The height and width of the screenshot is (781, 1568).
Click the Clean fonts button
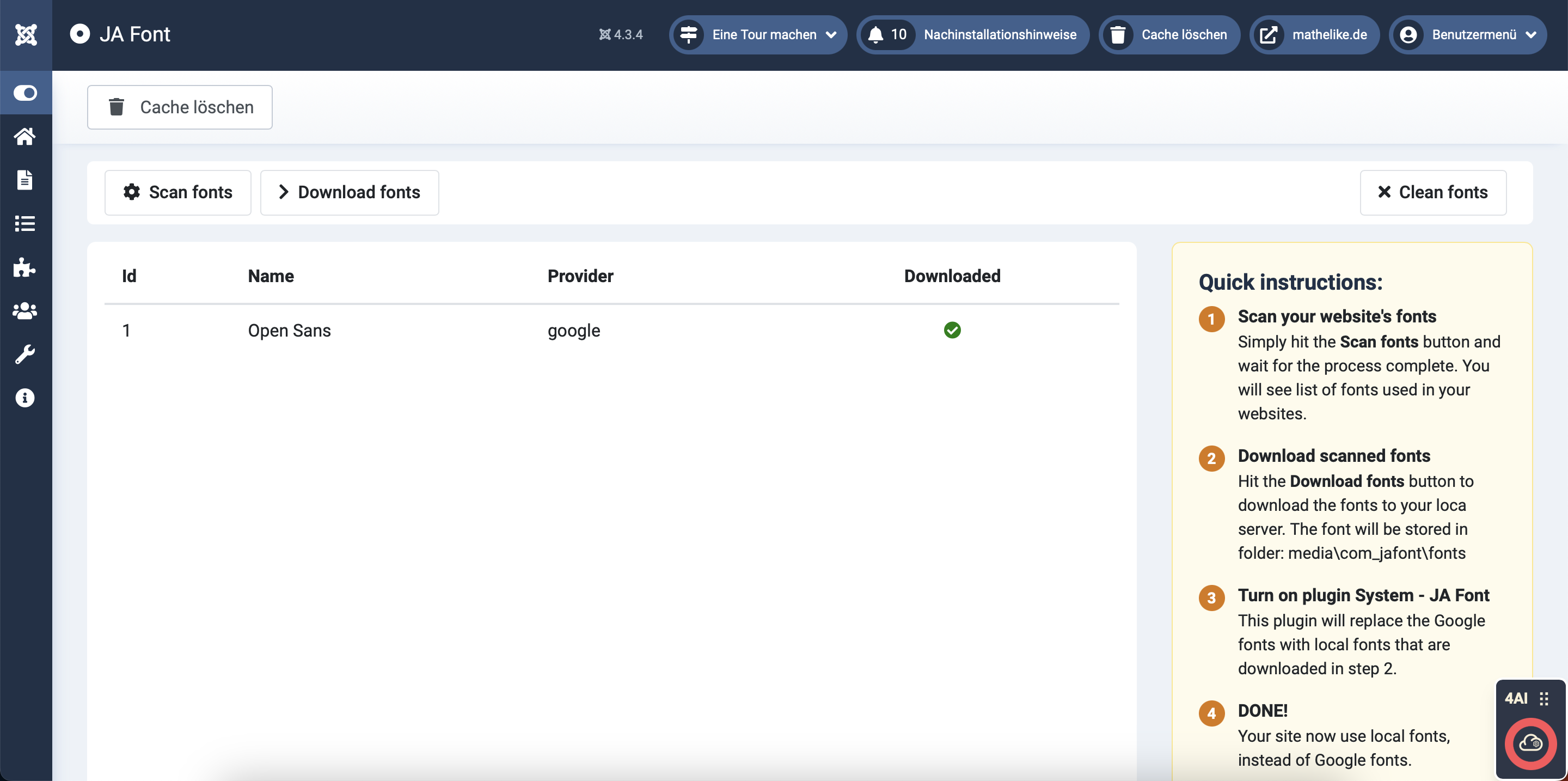tap(1433, 192)
